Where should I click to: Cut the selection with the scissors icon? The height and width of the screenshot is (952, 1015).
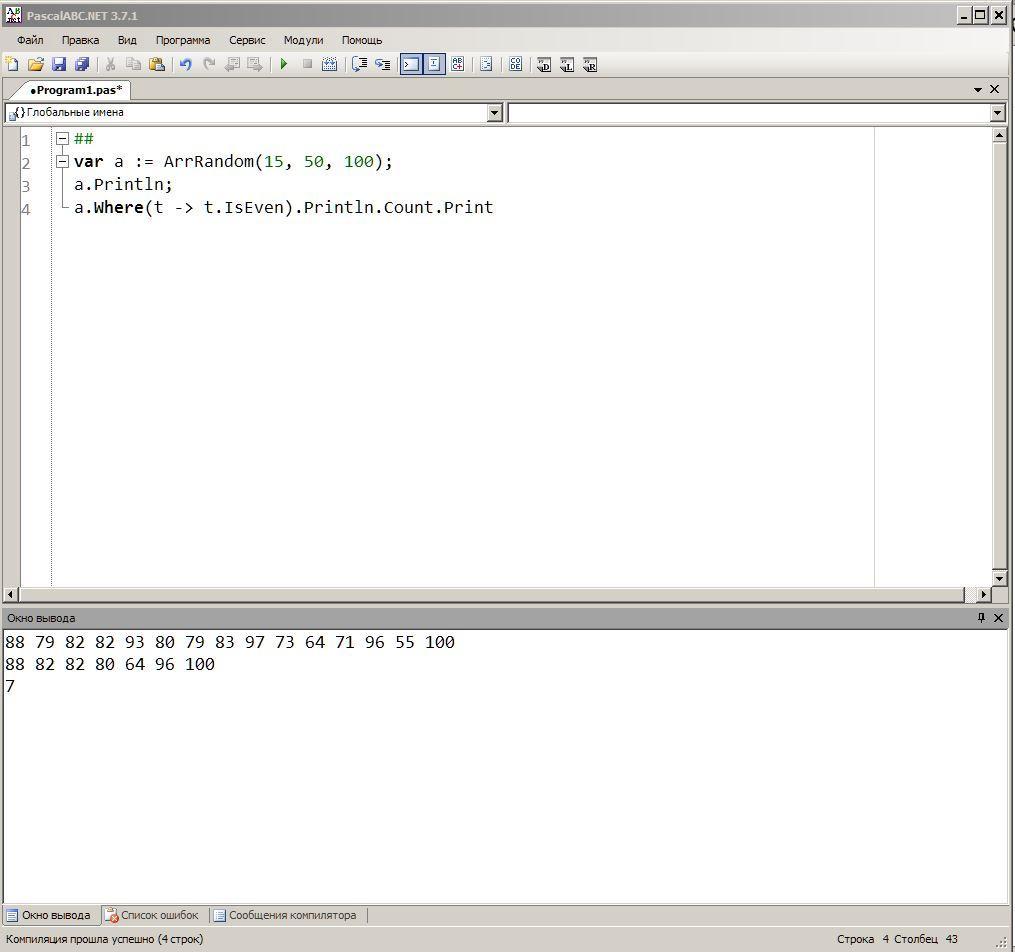tap(111, 64)
